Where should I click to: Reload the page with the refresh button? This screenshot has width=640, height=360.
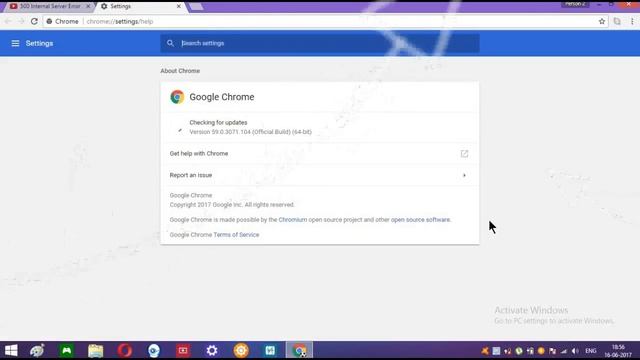tap(34, 21)
